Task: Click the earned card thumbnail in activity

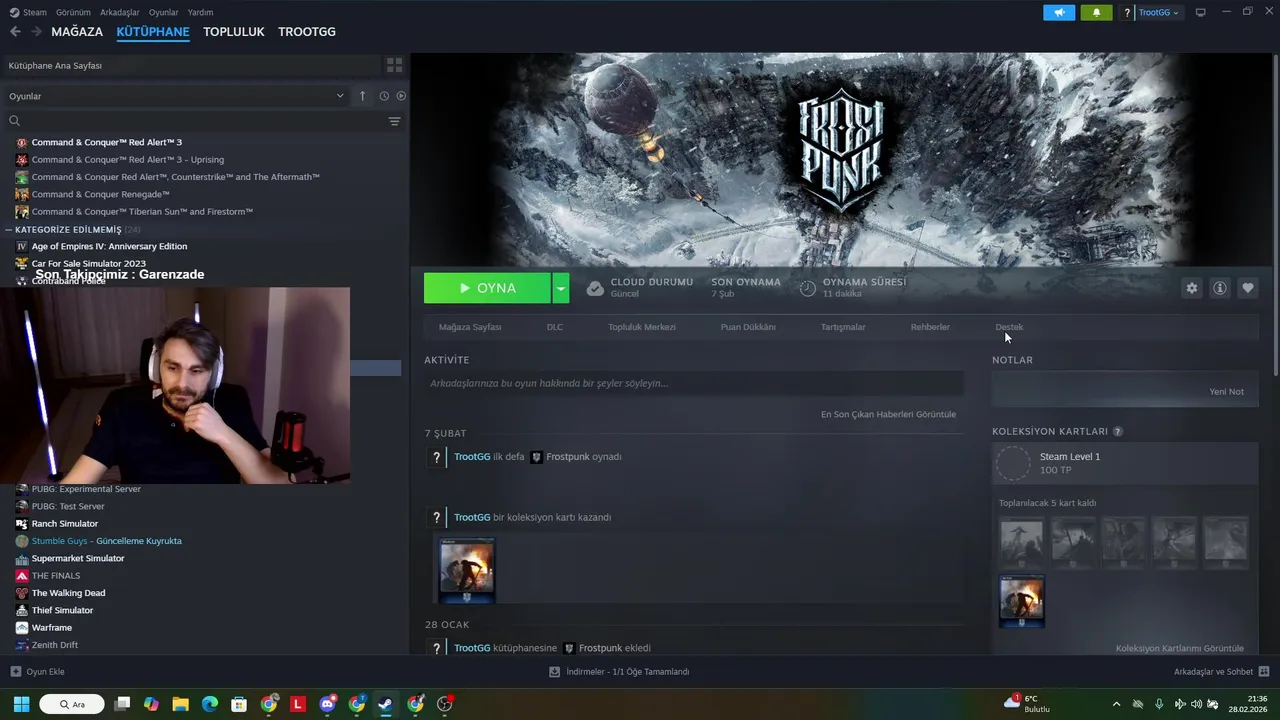Action: click(x=467, y=570)
